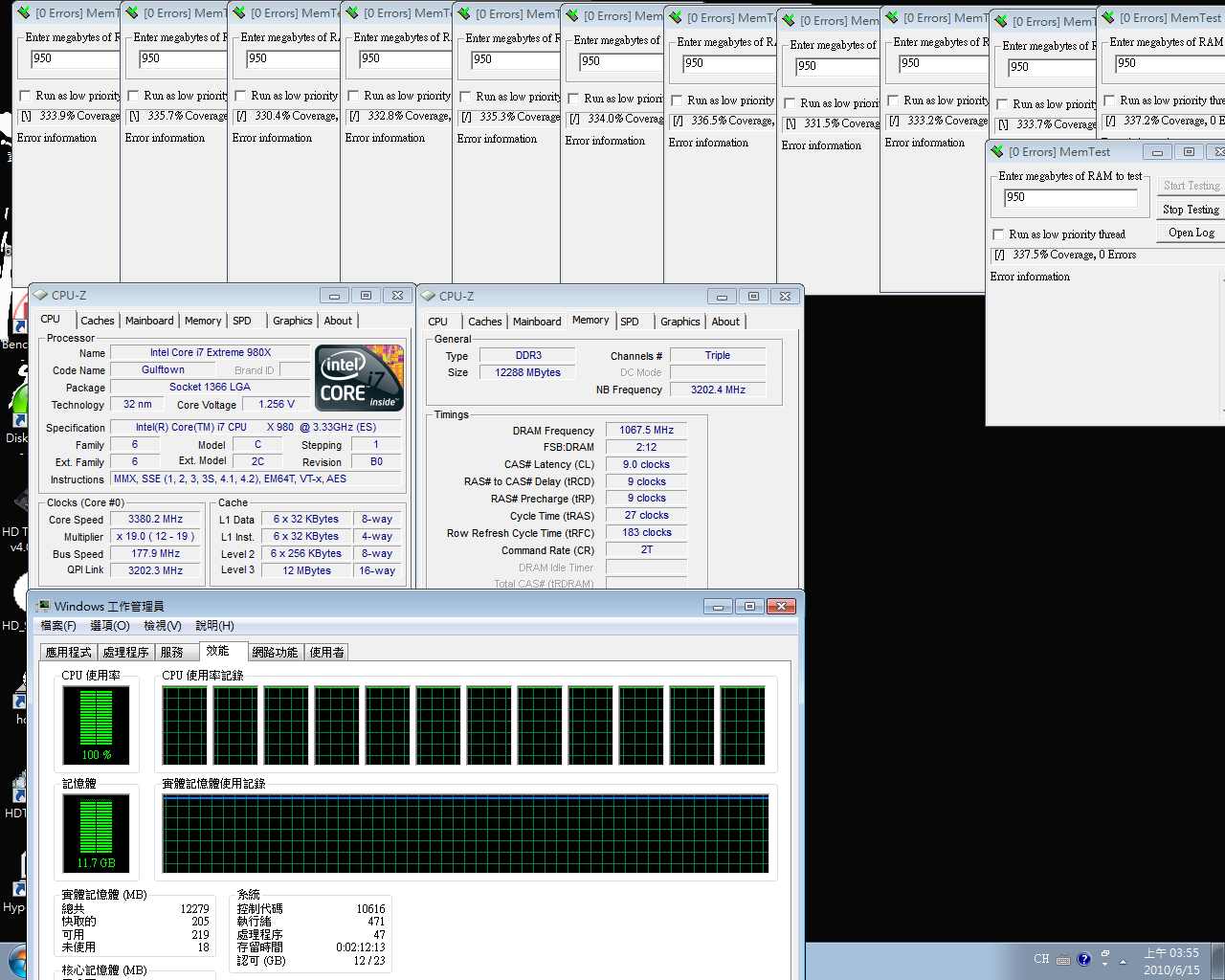Click the Windows Task Manager title bar icon
This screenshot has height=980, width=1225.
click(43, 606)
